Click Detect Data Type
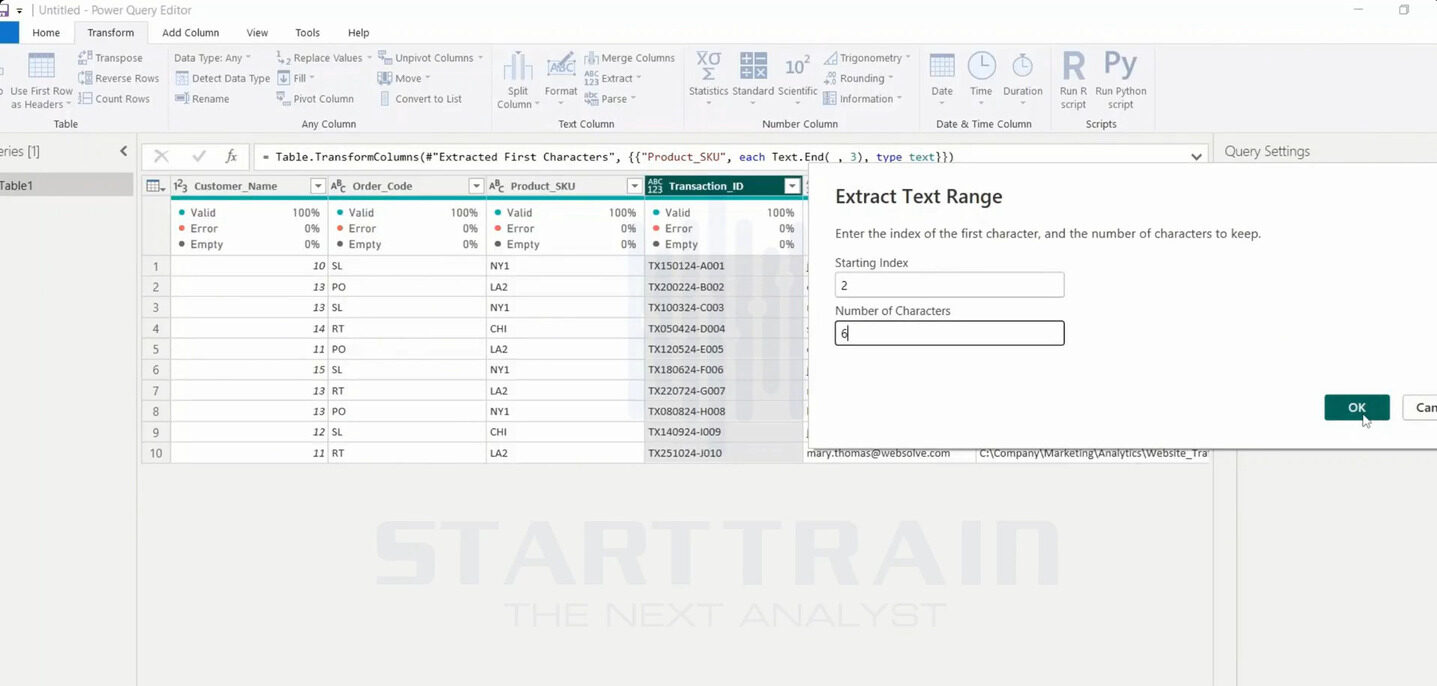This screenshot has width=1437, height=686. 222,78
